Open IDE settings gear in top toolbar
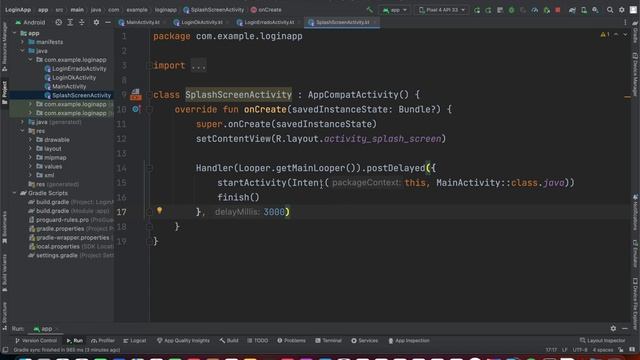 tap(622, 10)
